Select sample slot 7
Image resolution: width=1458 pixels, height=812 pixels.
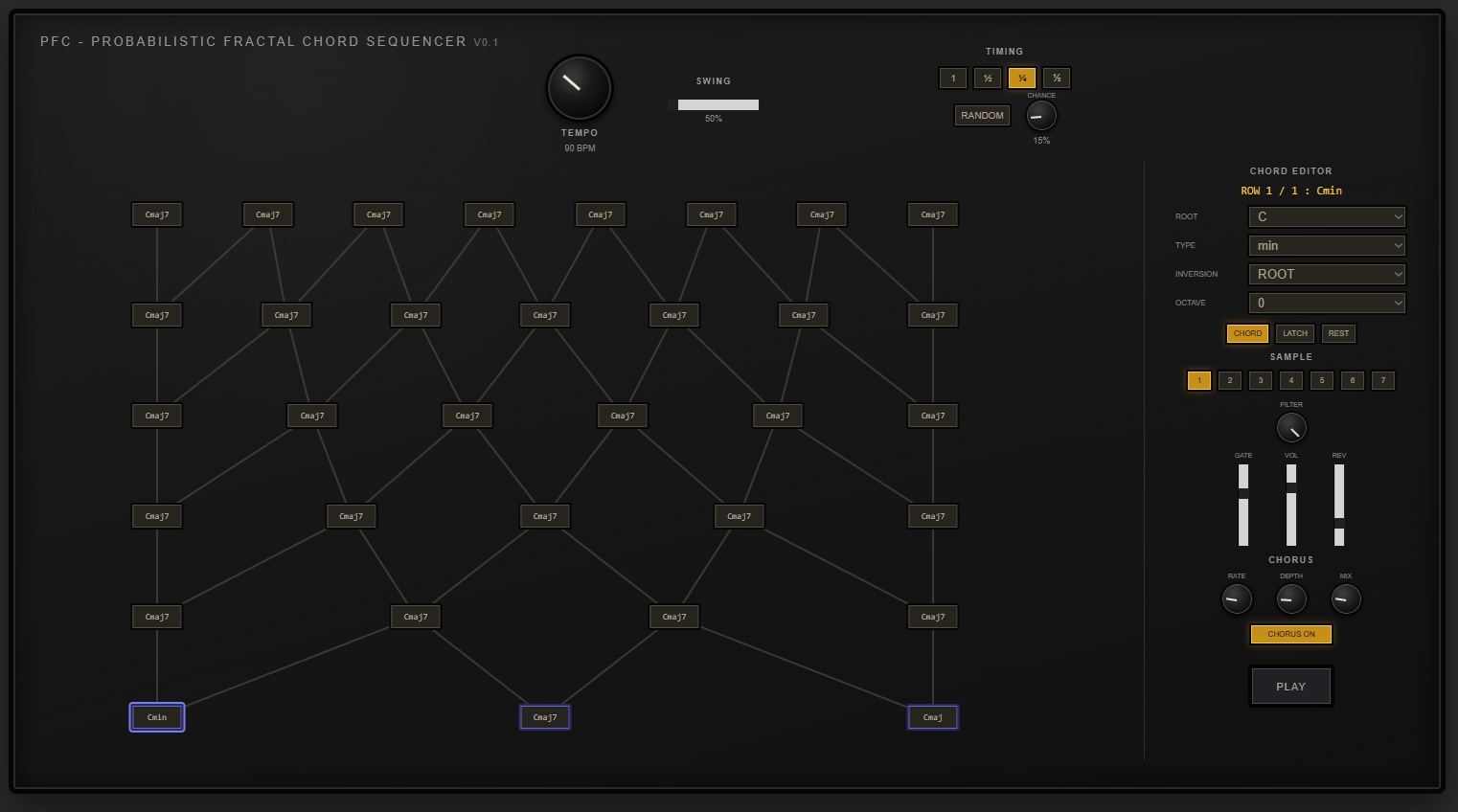click(1383, 380)
